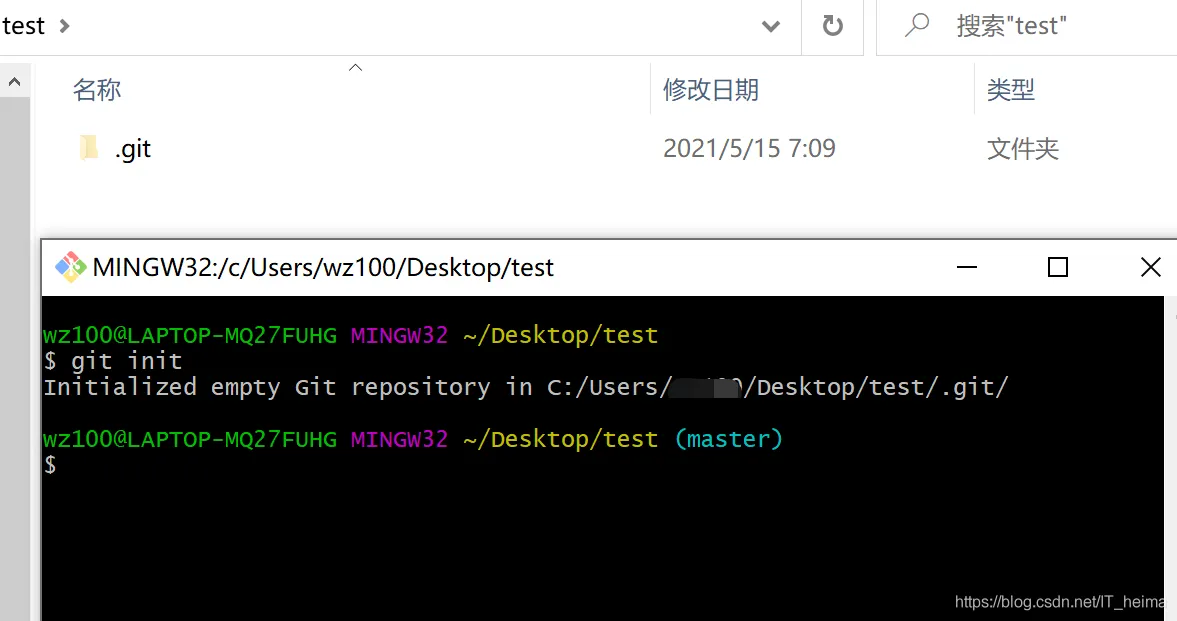Open the .git folder icon
This screenshot has height=621, width=1177.
click(x=89, y=148)
